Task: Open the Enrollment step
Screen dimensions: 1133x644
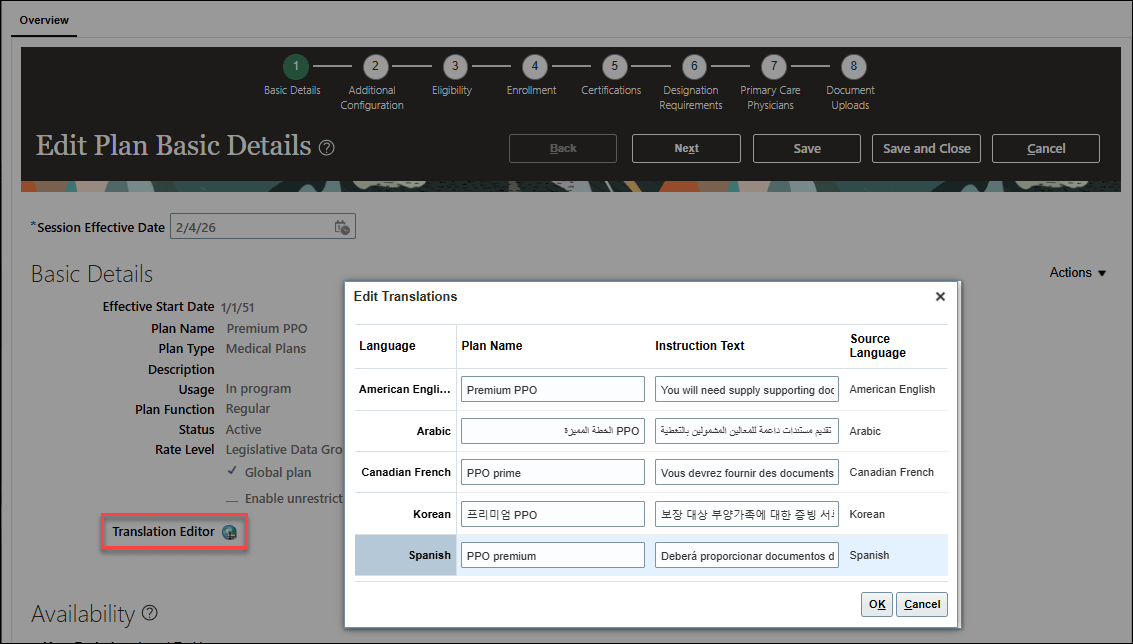Action: click(x=533, y=67)
